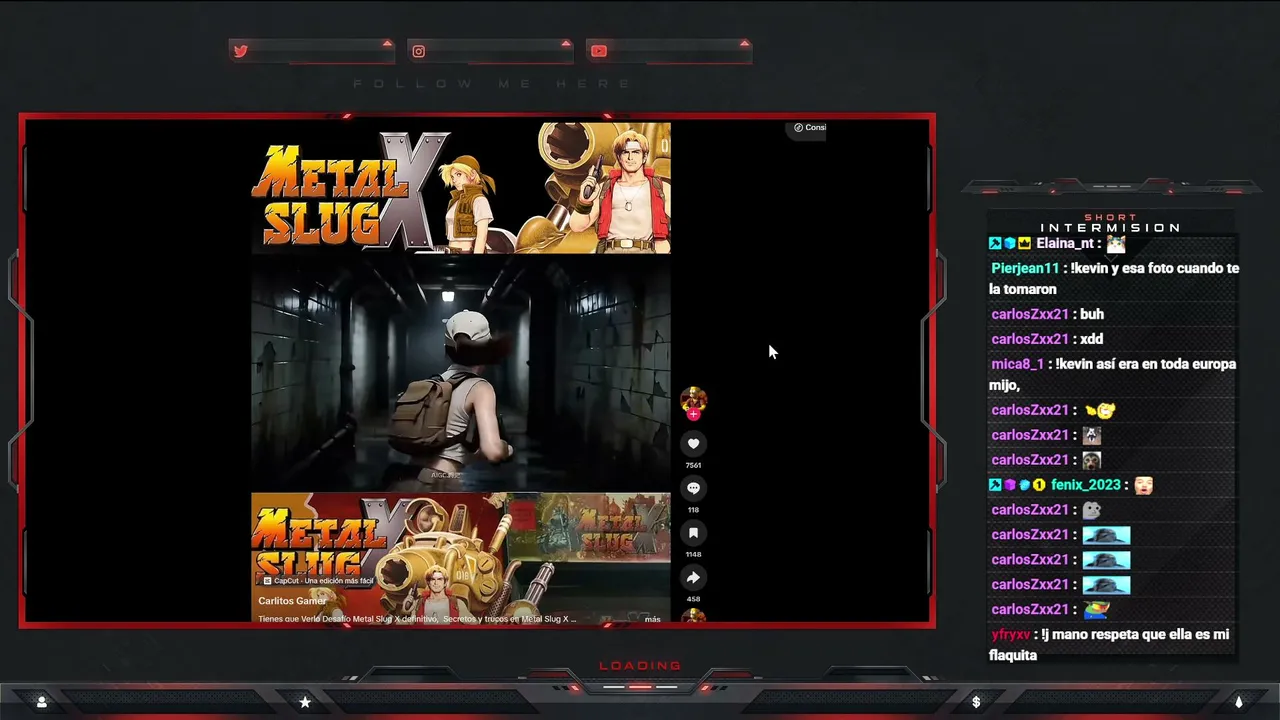Open the spinning music disc at video bottom
1280x720 pixels.
[x=693, y=615]
